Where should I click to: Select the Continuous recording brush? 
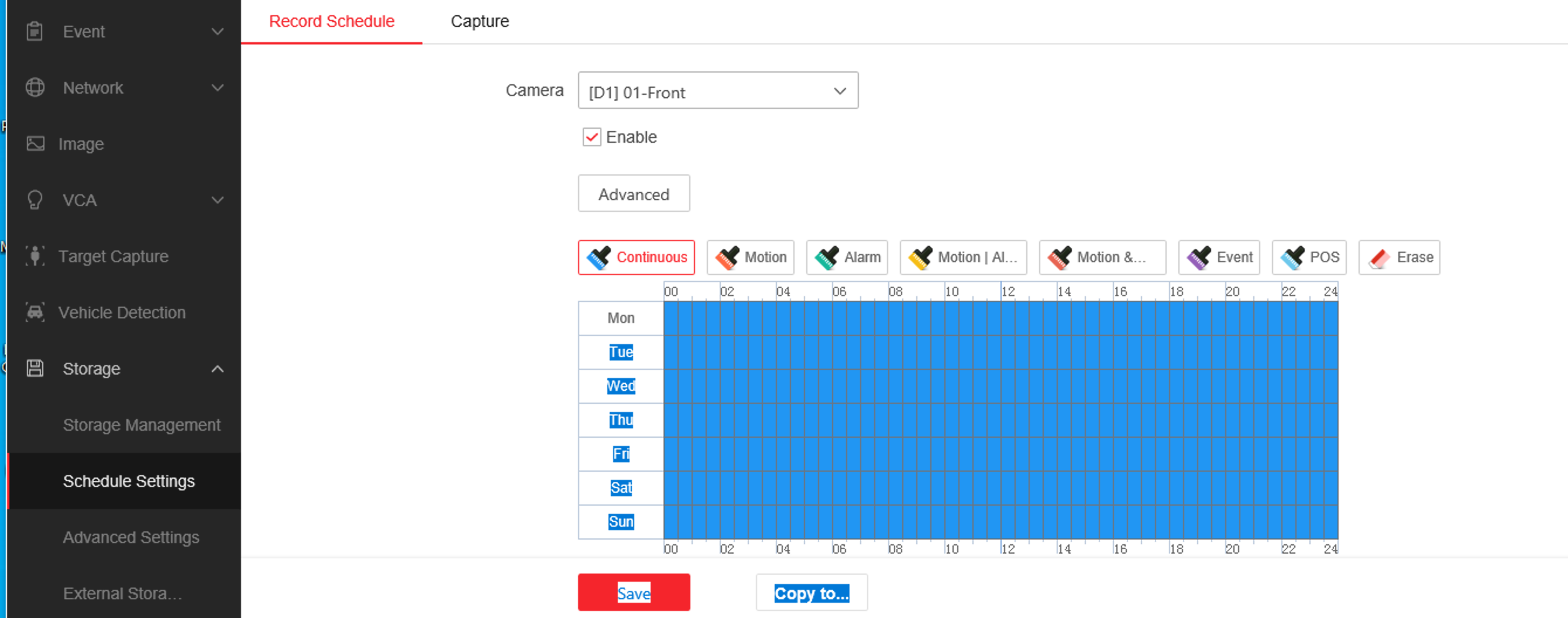(636, 257)
